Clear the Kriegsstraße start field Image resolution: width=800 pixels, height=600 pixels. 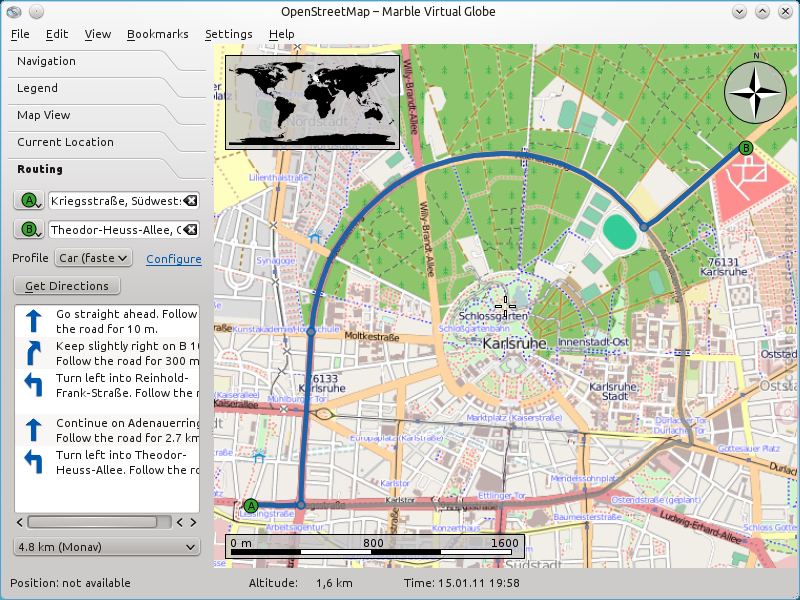190,201
